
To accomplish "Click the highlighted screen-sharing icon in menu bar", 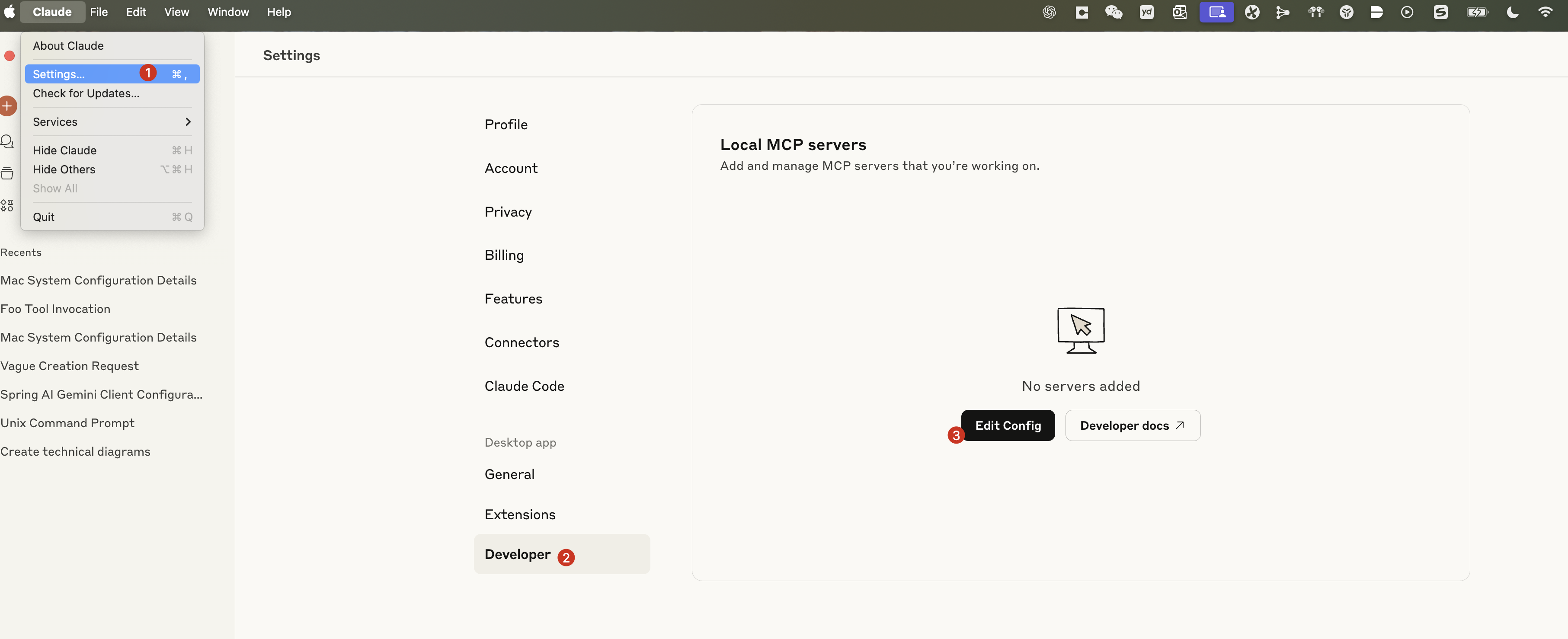I will 1216,12.
